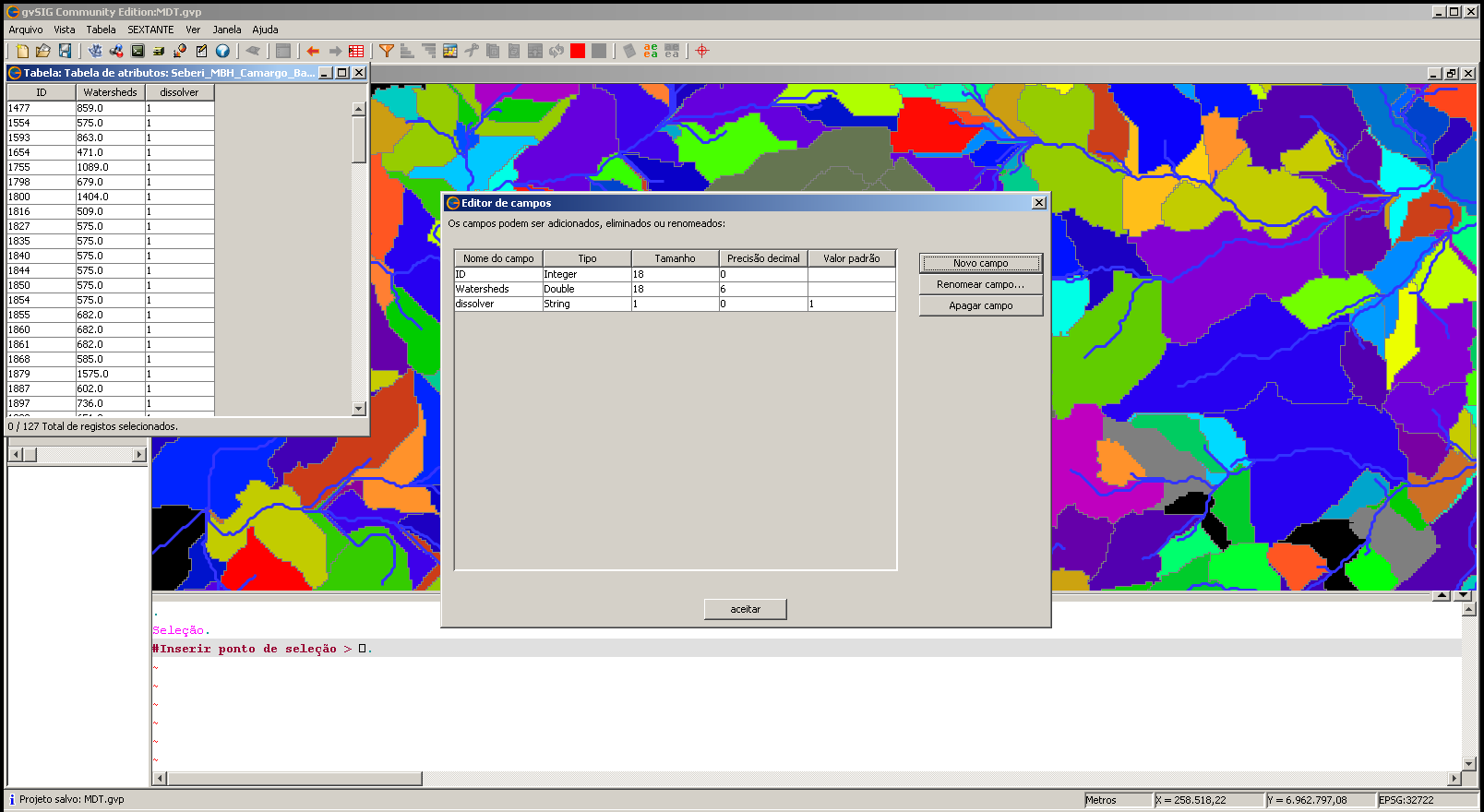Click the green and orange 'ae ea' icon

[x=651, y=51]
